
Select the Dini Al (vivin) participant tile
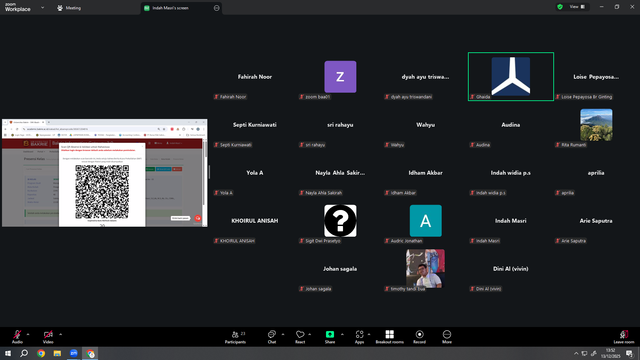(511, 269)
